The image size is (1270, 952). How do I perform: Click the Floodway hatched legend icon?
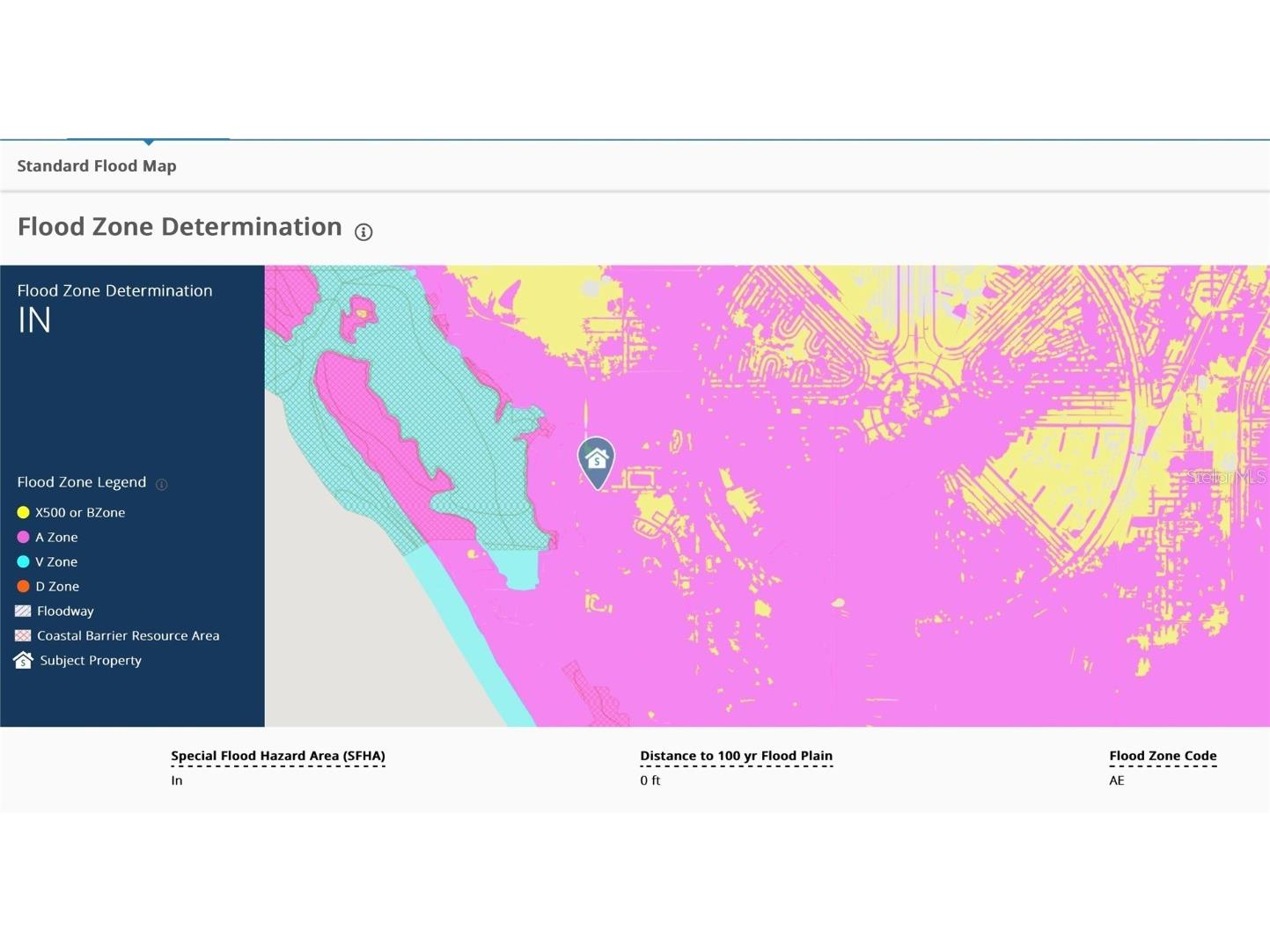coord(24,611)
